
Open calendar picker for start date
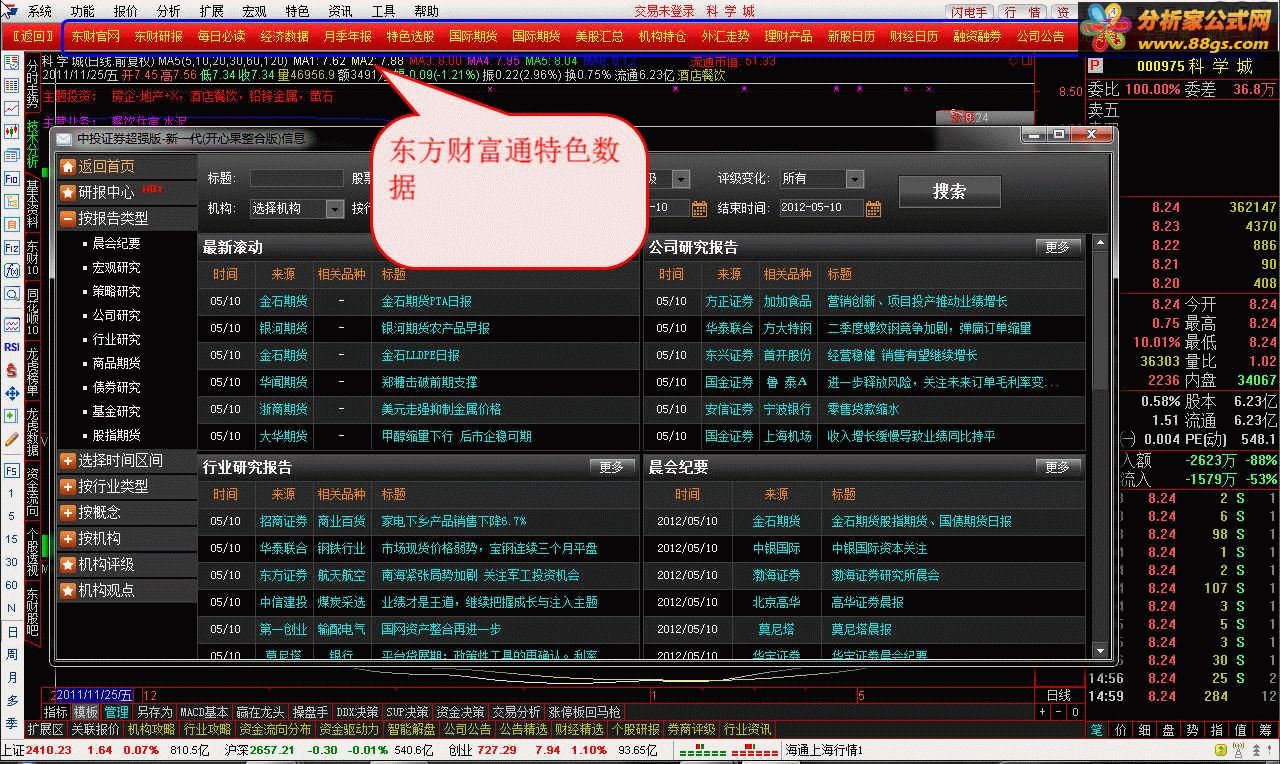pos(699,208)
